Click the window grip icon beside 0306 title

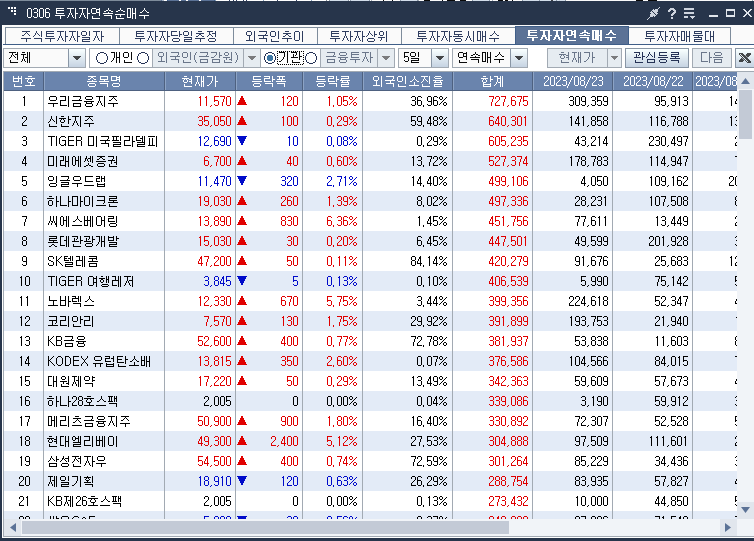[13, 11]
